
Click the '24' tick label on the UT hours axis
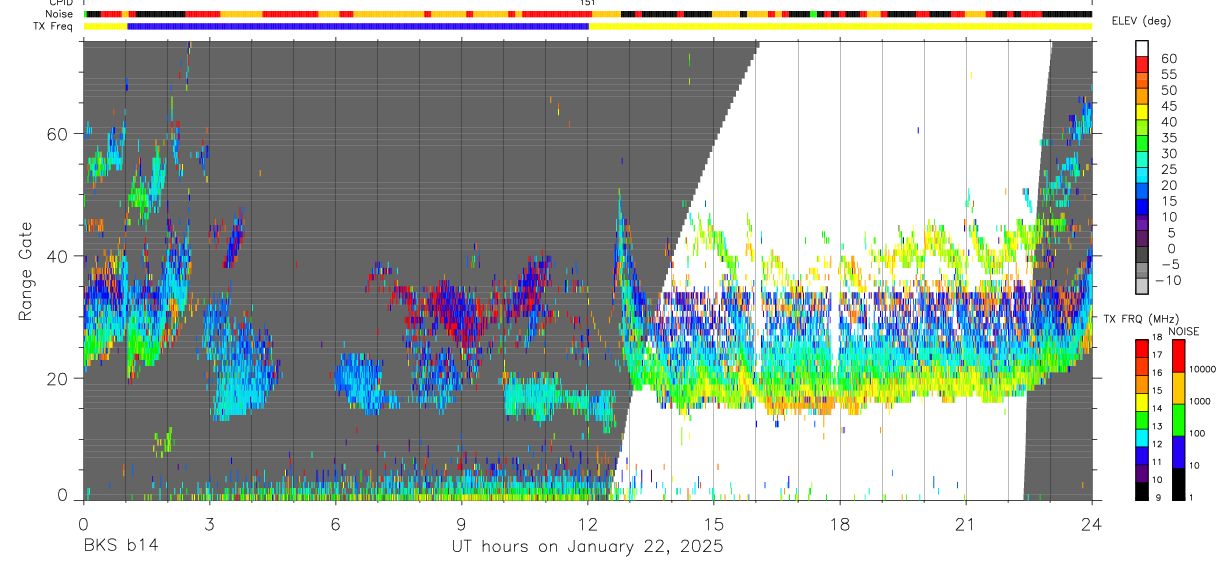1092,524
